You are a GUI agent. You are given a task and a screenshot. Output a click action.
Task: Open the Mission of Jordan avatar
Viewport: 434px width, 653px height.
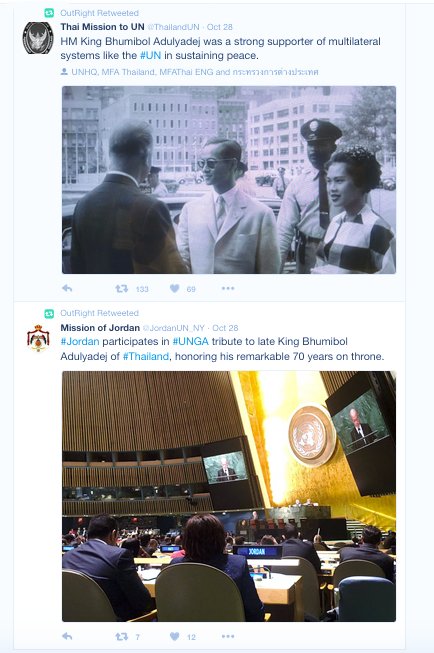point(38,338)
